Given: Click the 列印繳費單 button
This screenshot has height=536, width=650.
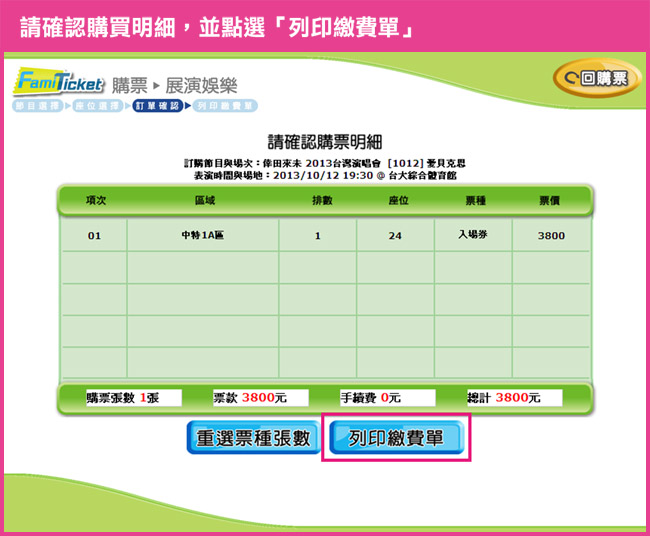Looking at the screenshot, I should click(396, 438).
